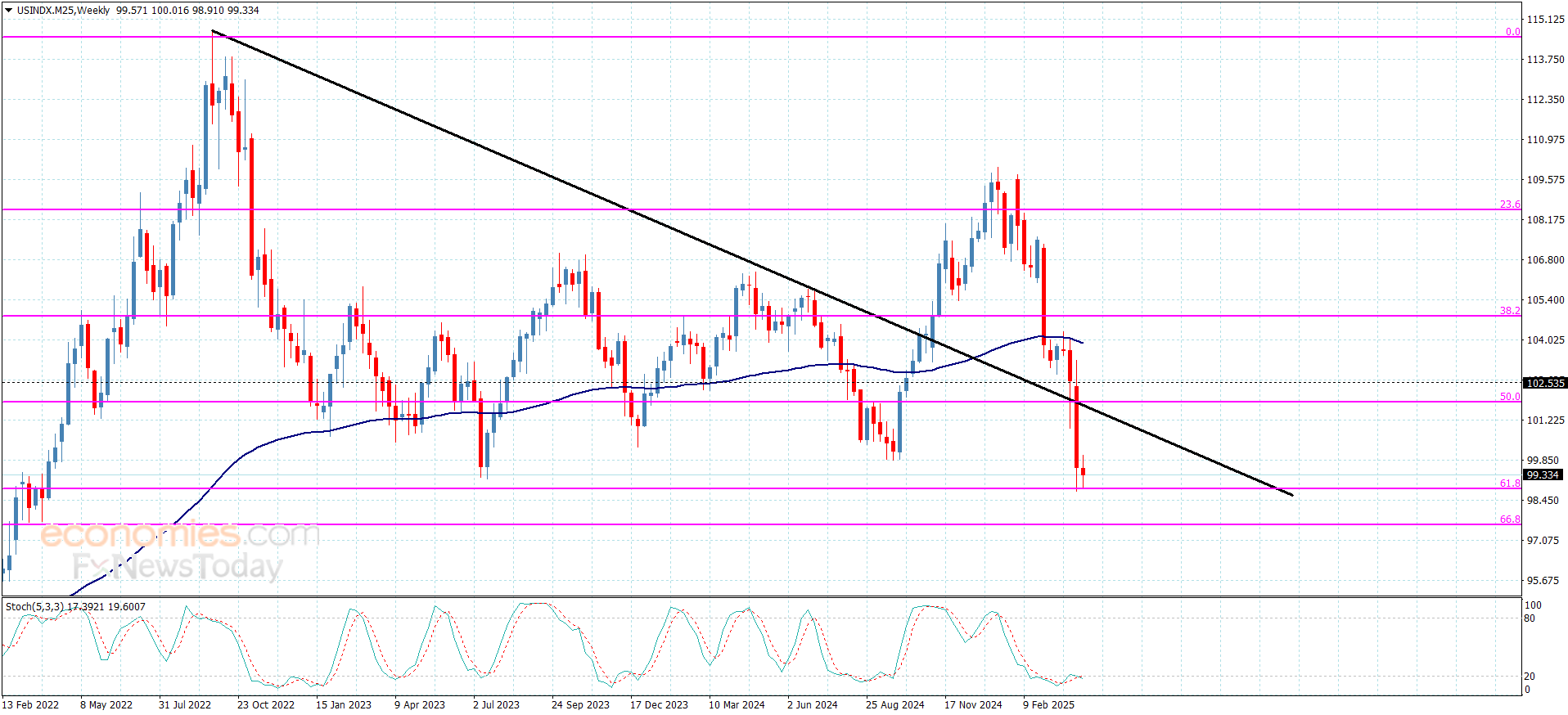Click the FxNewsToday watermark text
Image resolution: width=1568 pixels, height=715 pixels.
click(177, 566)
